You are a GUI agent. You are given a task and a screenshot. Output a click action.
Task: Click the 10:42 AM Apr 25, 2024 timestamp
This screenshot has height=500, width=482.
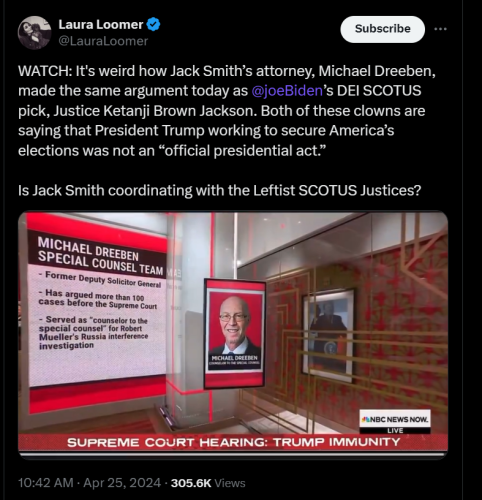[x=89, y=483]
